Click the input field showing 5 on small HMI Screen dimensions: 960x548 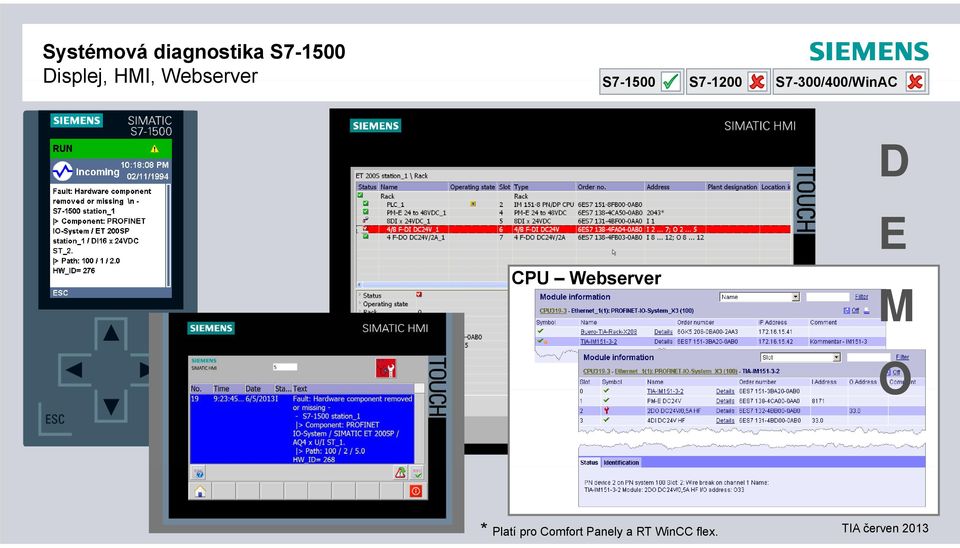(x=285, y=367)
